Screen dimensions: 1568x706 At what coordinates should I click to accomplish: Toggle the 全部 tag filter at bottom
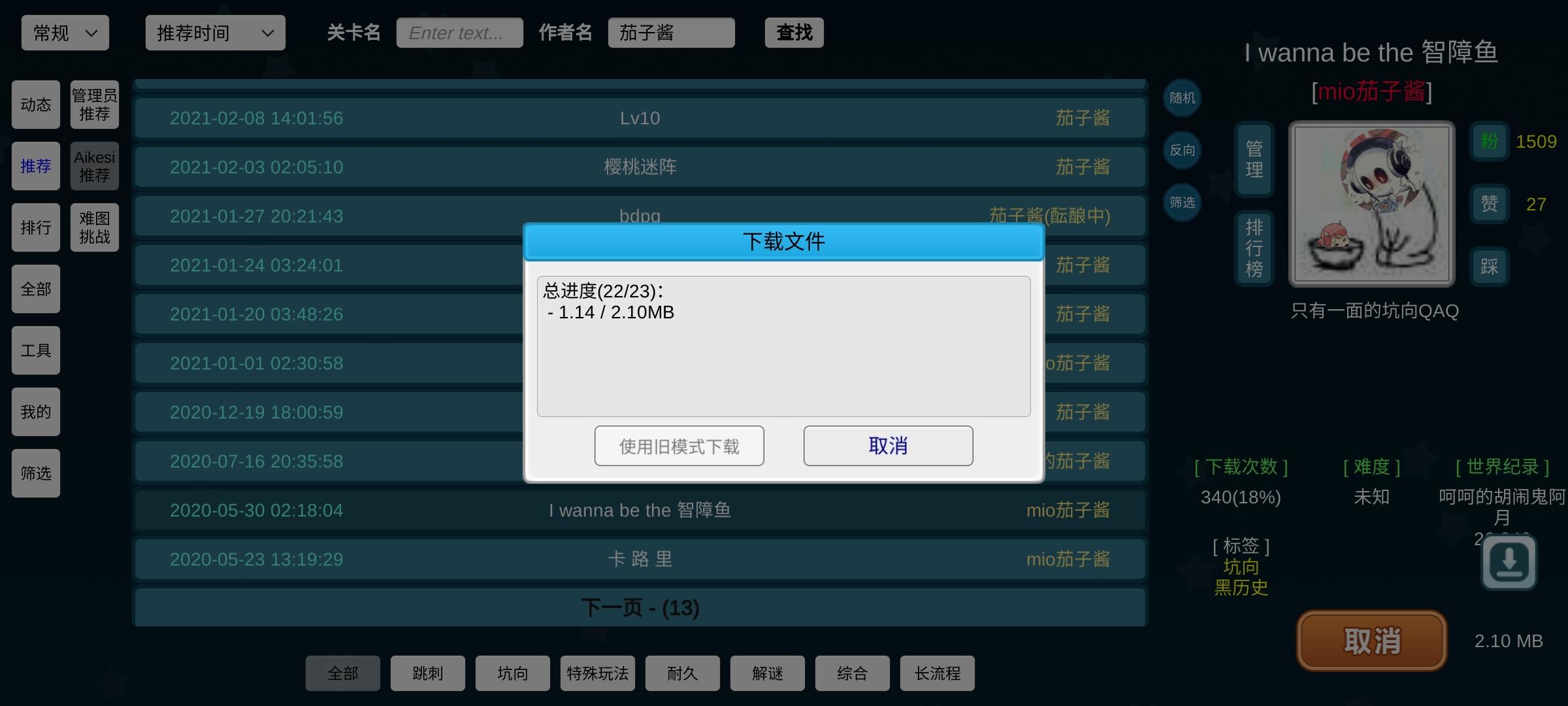coord(342,673)
